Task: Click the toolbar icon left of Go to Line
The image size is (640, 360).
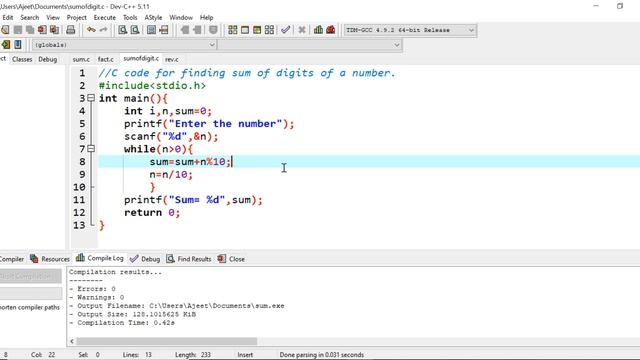Action: tap(151, 30)
